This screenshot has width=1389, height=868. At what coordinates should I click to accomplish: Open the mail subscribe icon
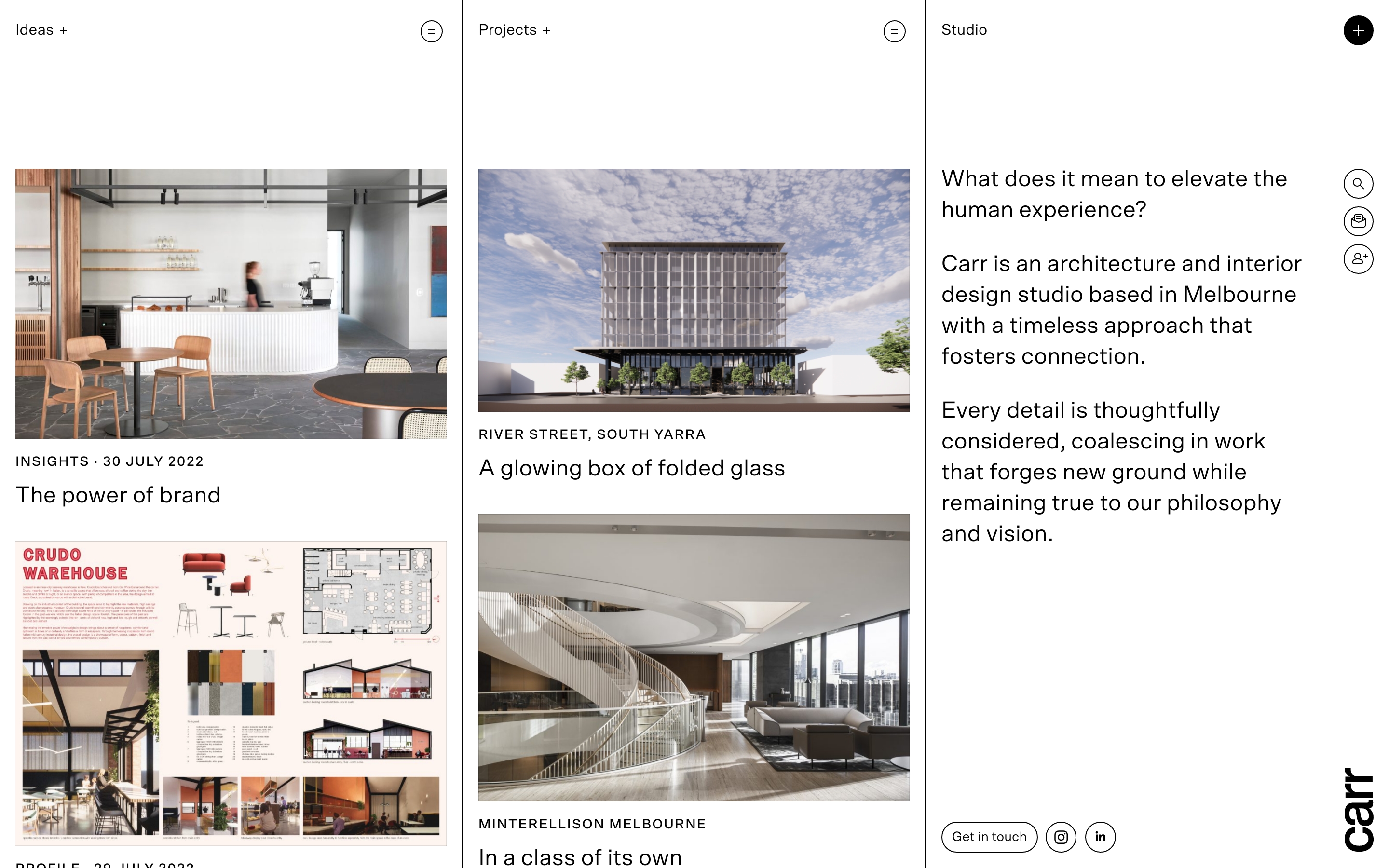point(1358,221)
